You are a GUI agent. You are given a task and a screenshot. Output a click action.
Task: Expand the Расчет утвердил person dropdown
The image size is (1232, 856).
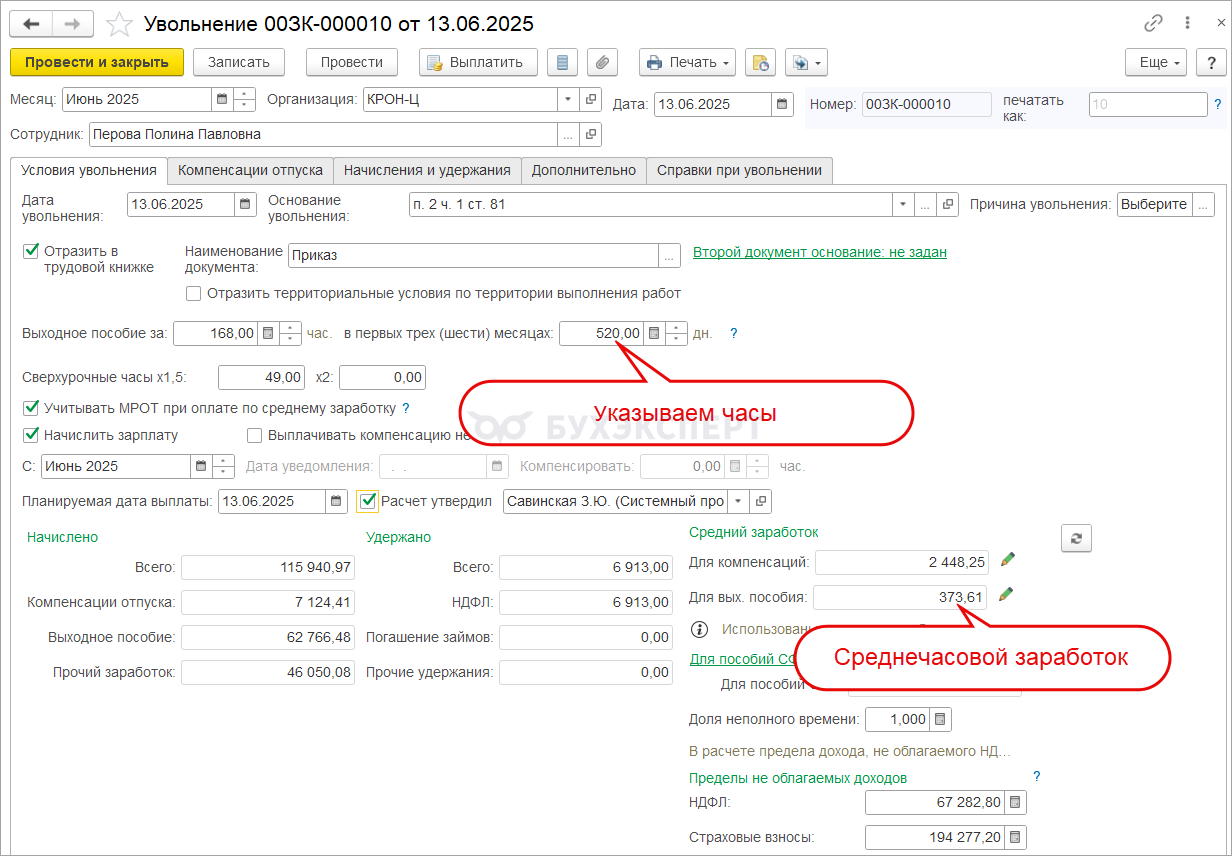pyautogui.click(x=739, y=501)
